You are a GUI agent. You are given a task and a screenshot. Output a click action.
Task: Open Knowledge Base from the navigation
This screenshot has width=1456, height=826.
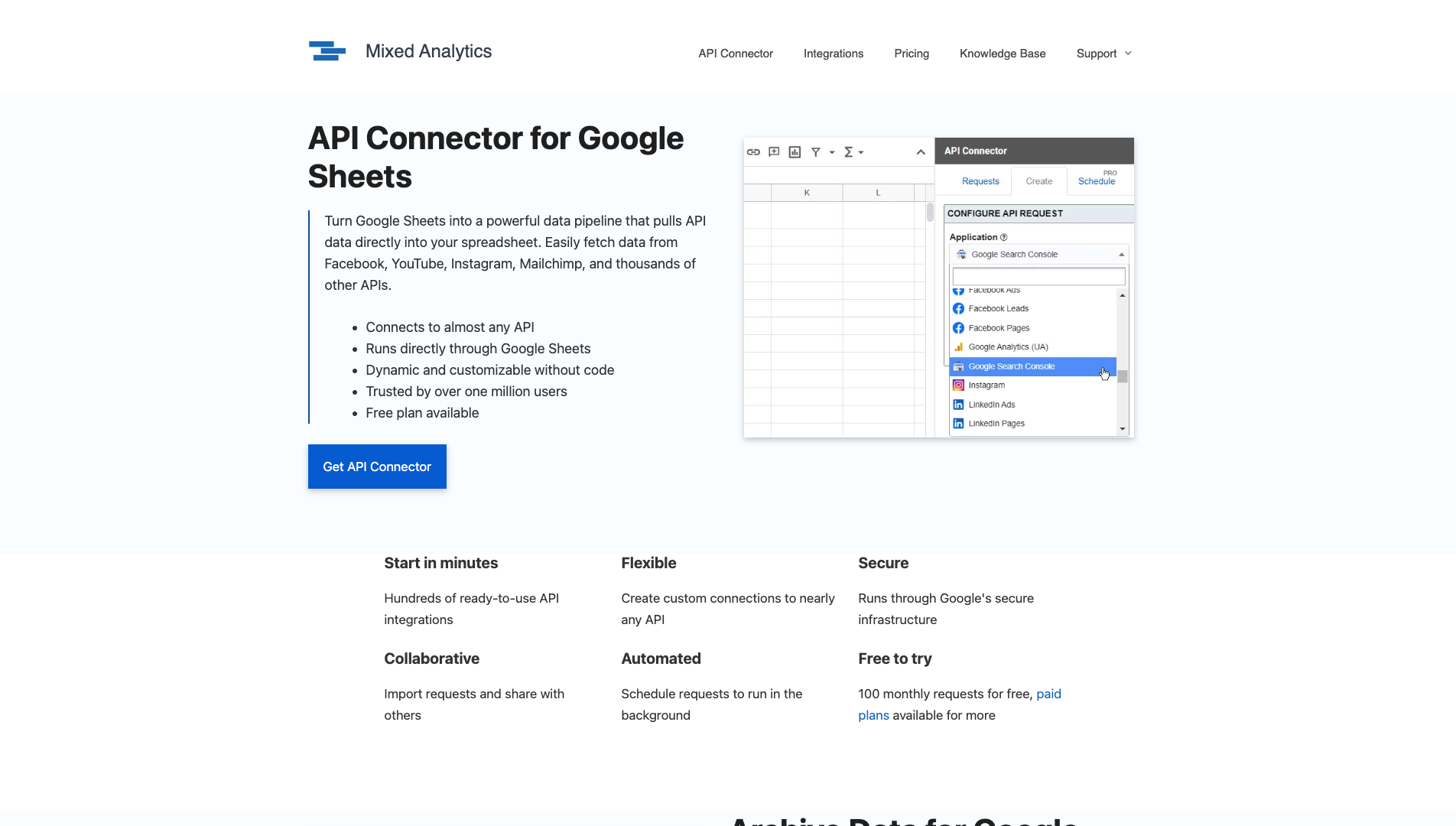coord(1003,54)
